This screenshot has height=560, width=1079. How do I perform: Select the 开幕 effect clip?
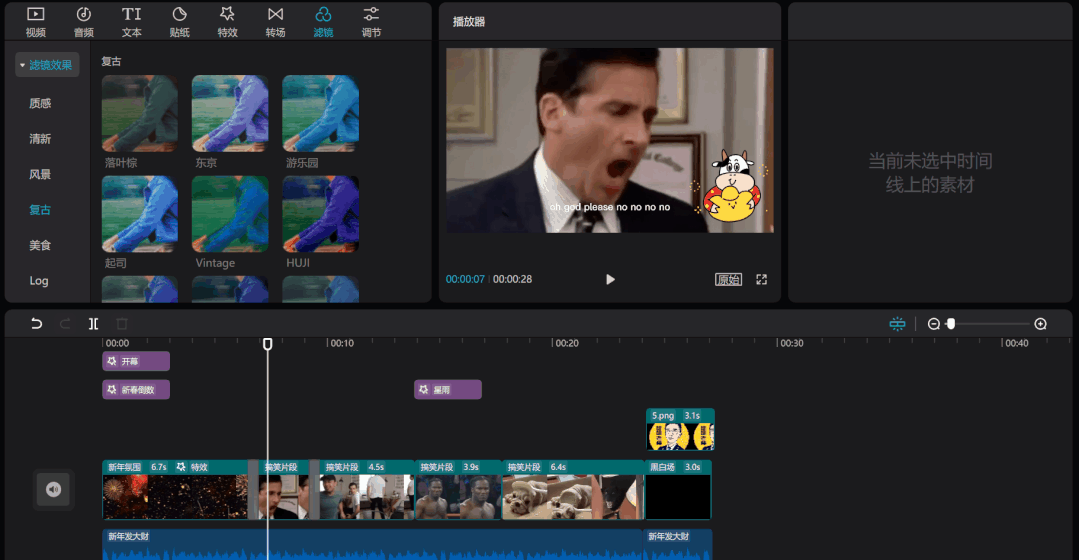(x=136, y=361)
